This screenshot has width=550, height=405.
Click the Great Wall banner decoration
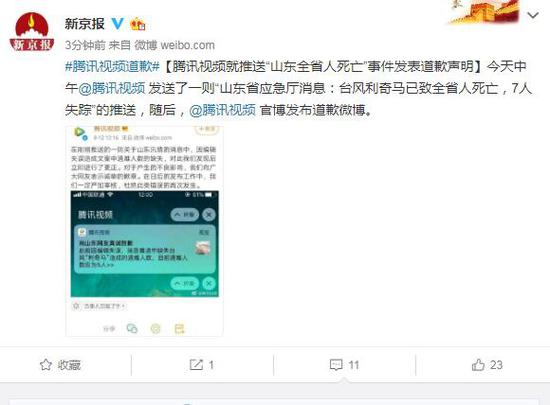pos(484,12)
